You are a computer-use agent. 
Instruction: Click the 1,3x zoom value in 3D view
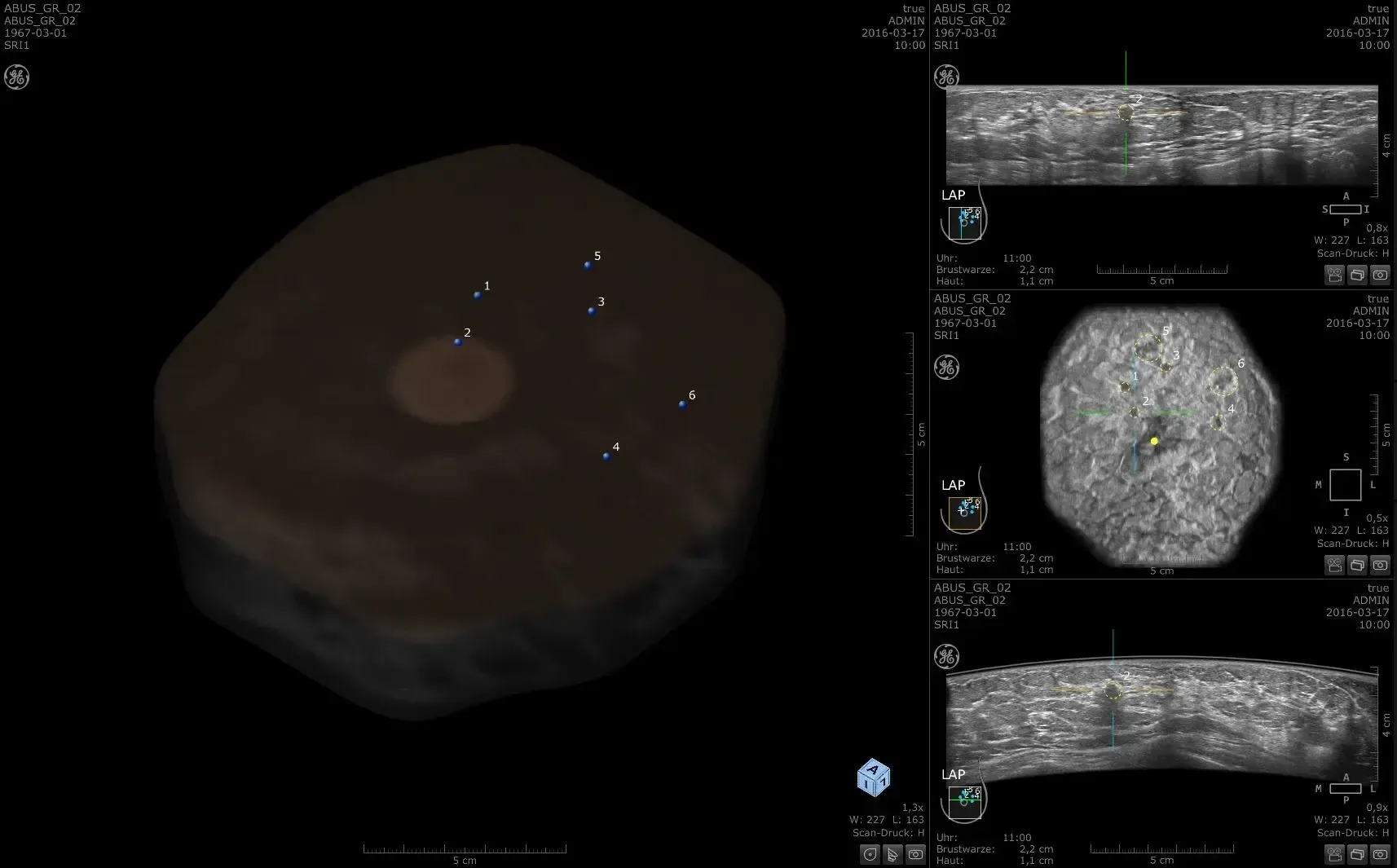pos(912,808)
